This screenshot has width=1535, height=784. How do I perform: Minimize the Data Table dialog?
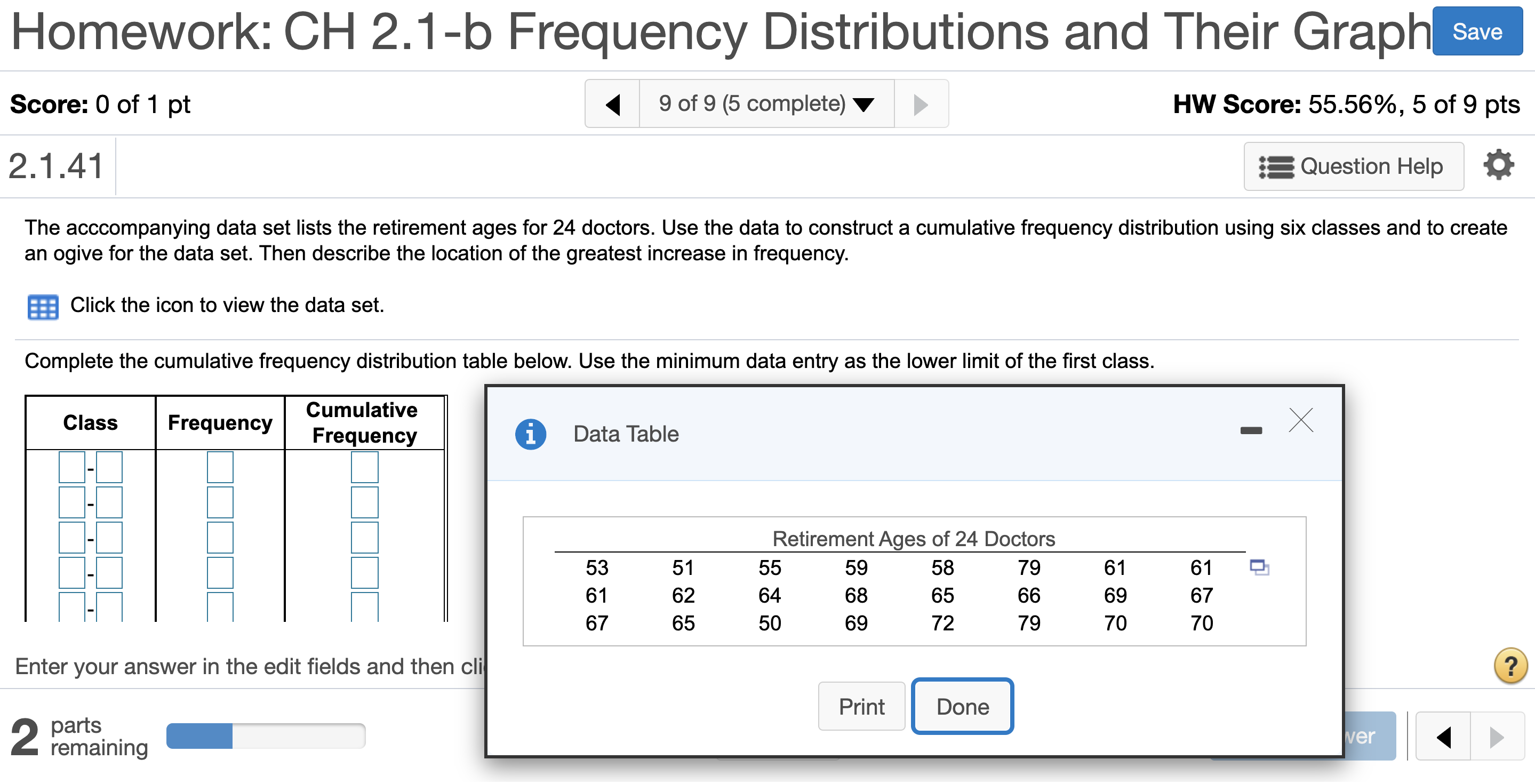pyautogui.click(x=1250, y=431)
